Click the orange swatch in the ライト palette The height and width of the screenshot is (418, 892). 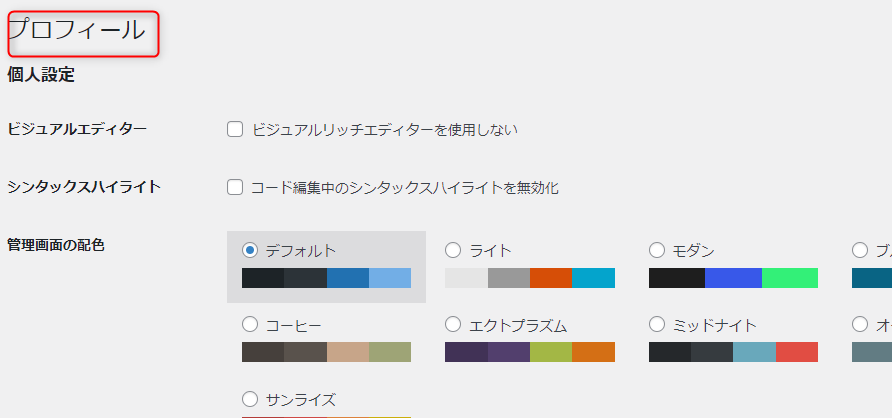pos(551,278)
